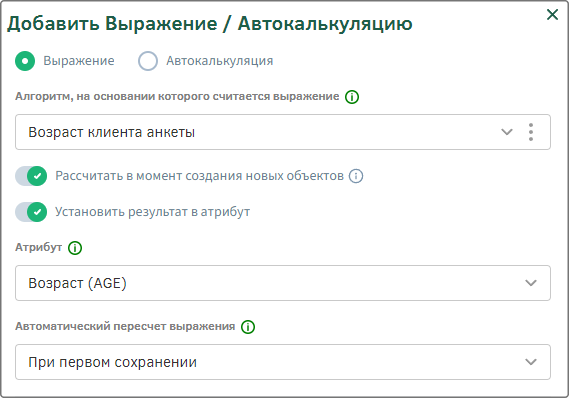Select the Выражение radio button
The width and height of the screenshot is (569, 398).
(25, 61)
